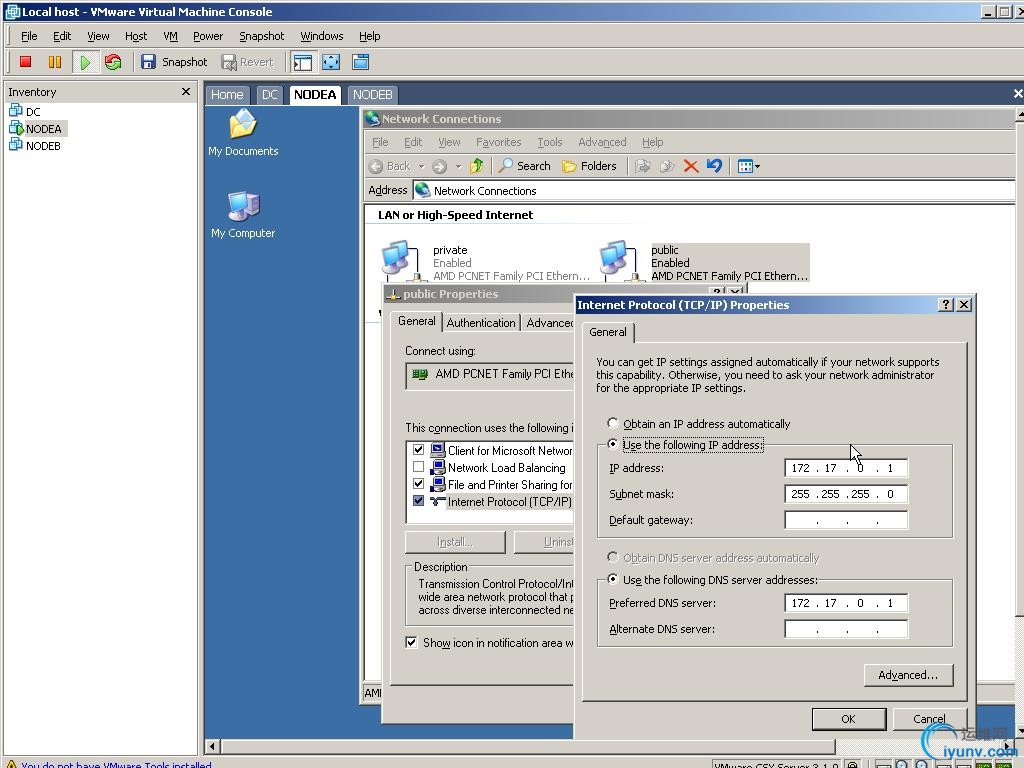The width and height of the screenshot is (1024, 768).
Task: Click the quick switch view icon
Action: [360, 62]
